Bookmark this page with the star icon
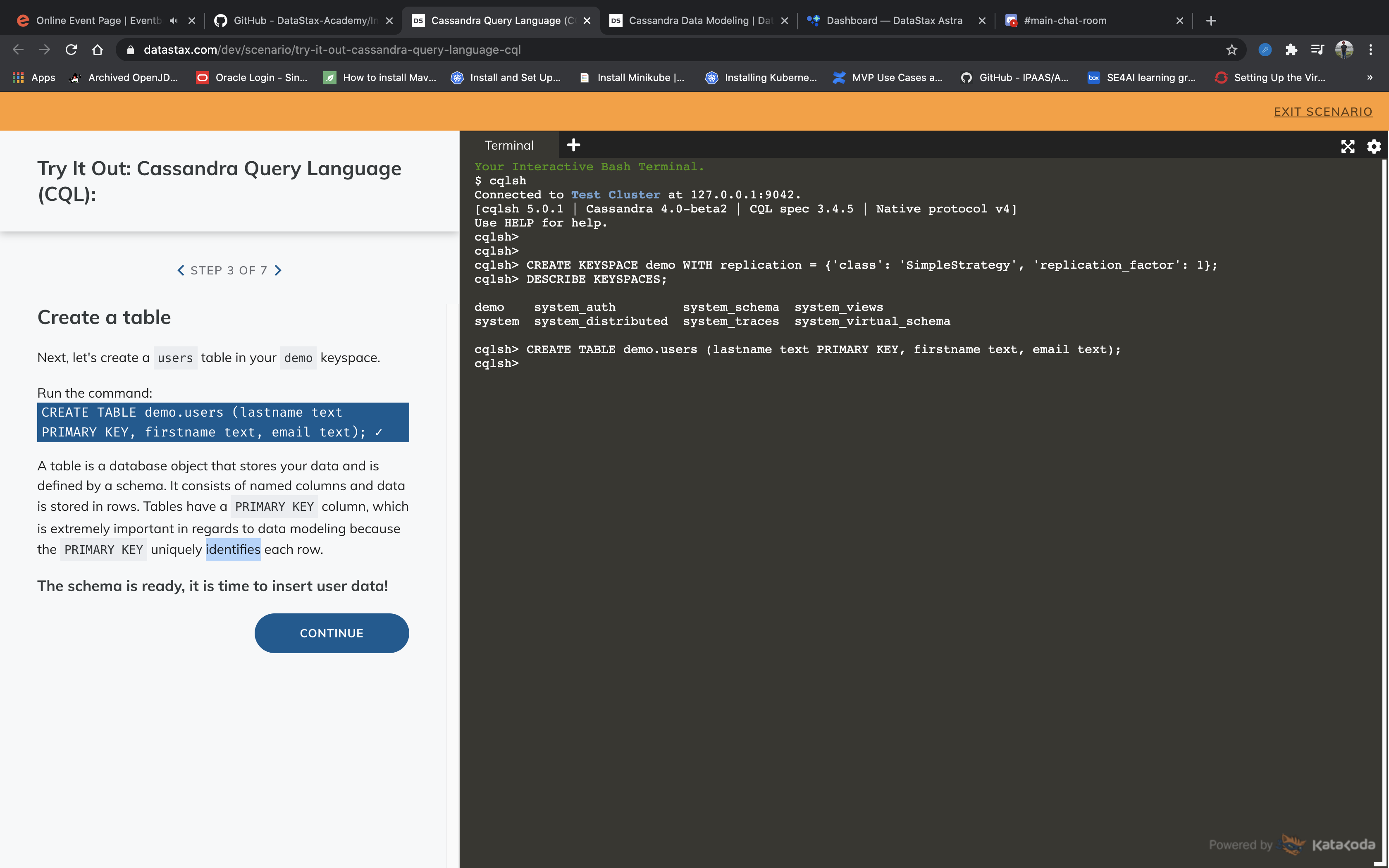This screenshot has height=868, width=1389. coord(1232,50)
